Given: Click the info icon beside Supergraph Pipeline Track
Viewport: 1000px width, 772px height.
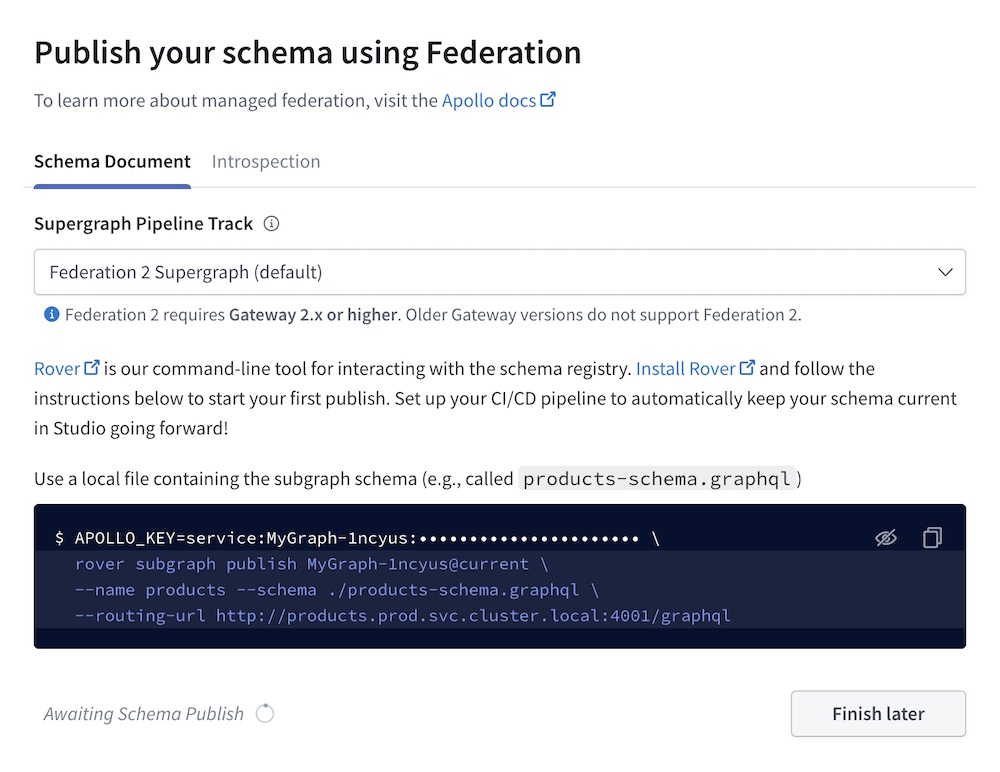Looking at the screenshot, I should [x=270, y=224].
